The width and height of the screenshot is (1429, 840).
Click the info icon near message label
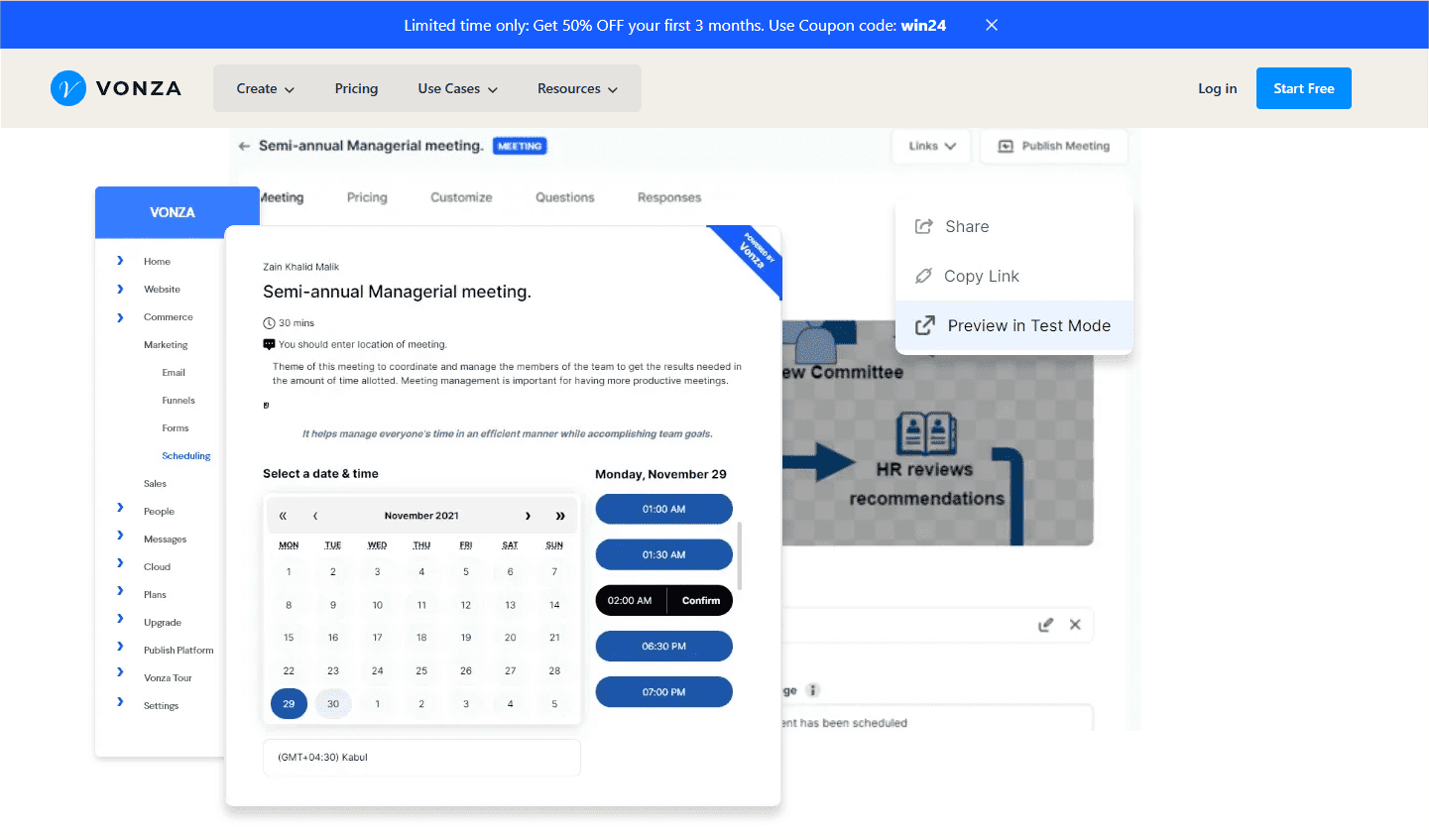point(812,690)
